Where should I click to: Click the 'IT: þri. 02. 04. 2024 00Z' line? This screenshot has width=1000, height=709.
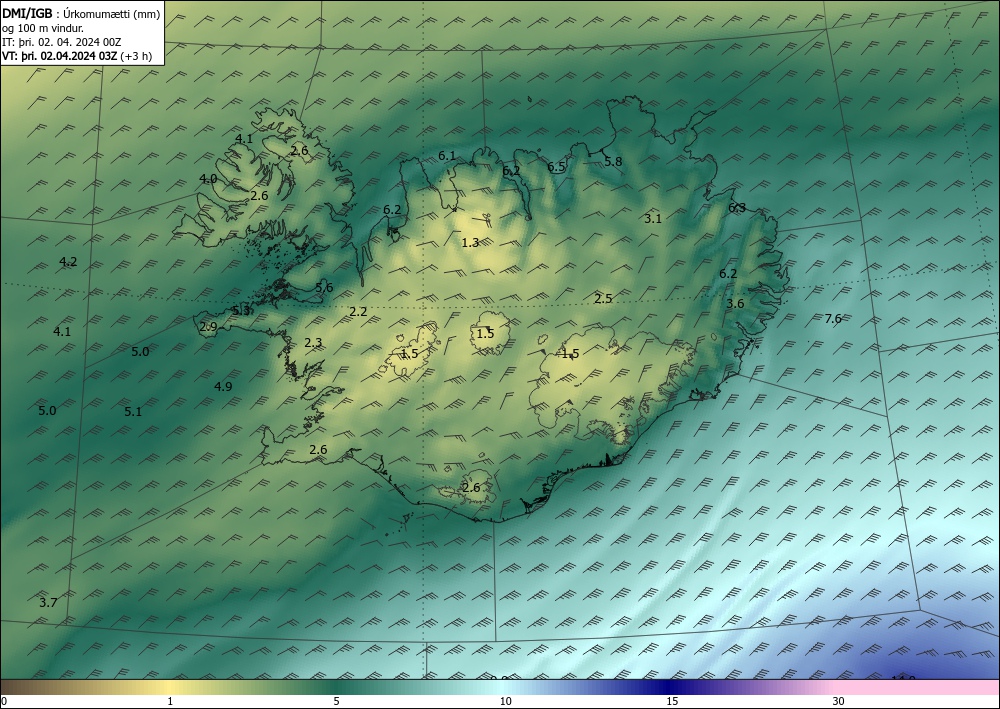[61, 42]
